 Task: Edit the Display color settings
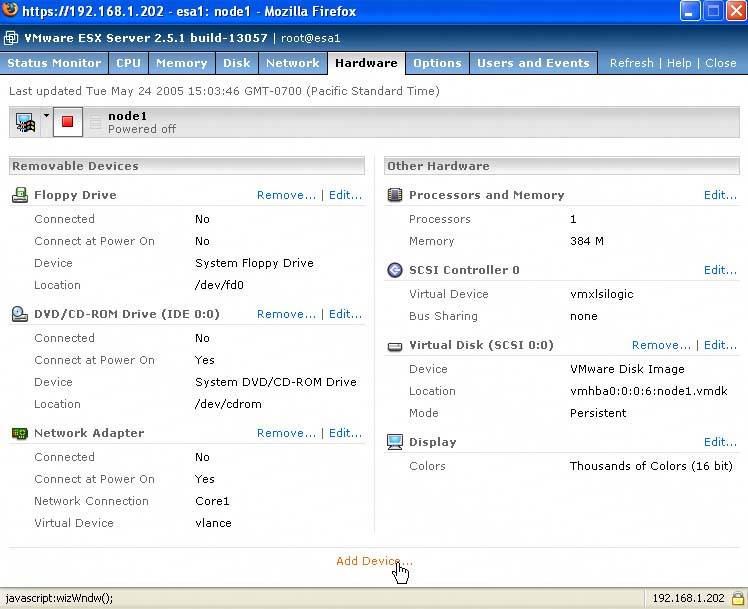(720, 442)
